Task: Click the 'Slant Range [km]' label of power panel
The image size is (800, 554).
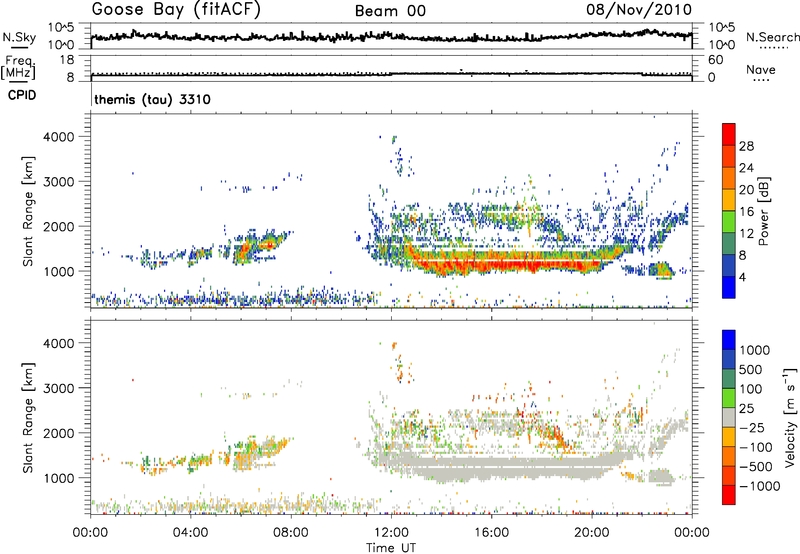Action: pyautogui.click(x=28, y=211)
